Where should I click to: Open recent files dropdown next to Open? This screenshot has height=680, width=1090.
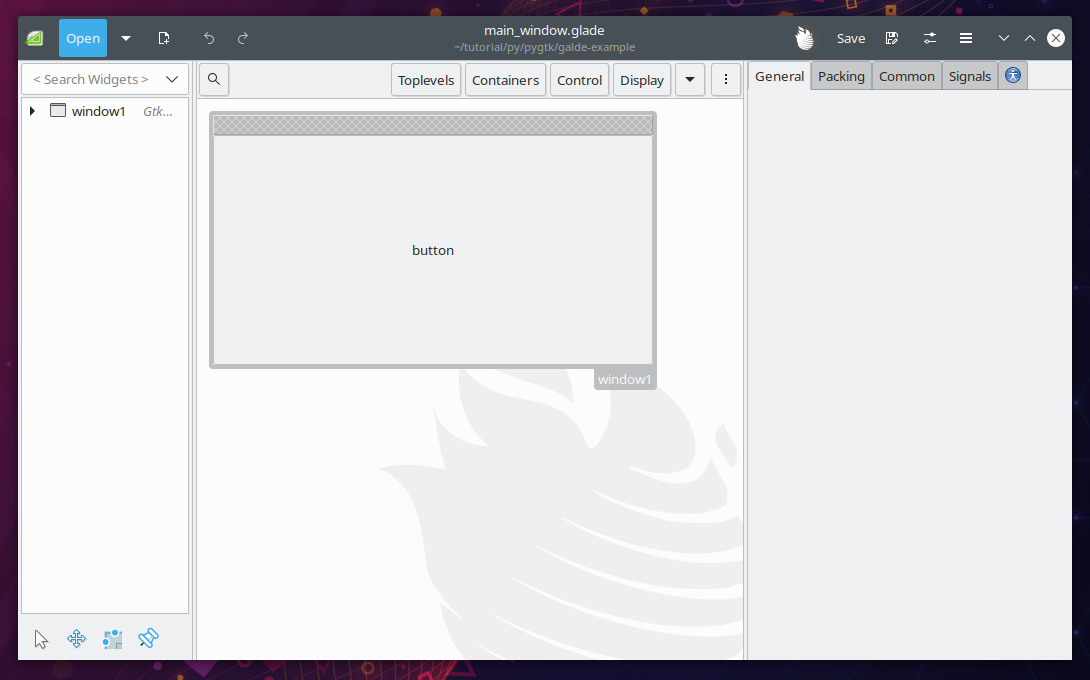click(126, 38)
